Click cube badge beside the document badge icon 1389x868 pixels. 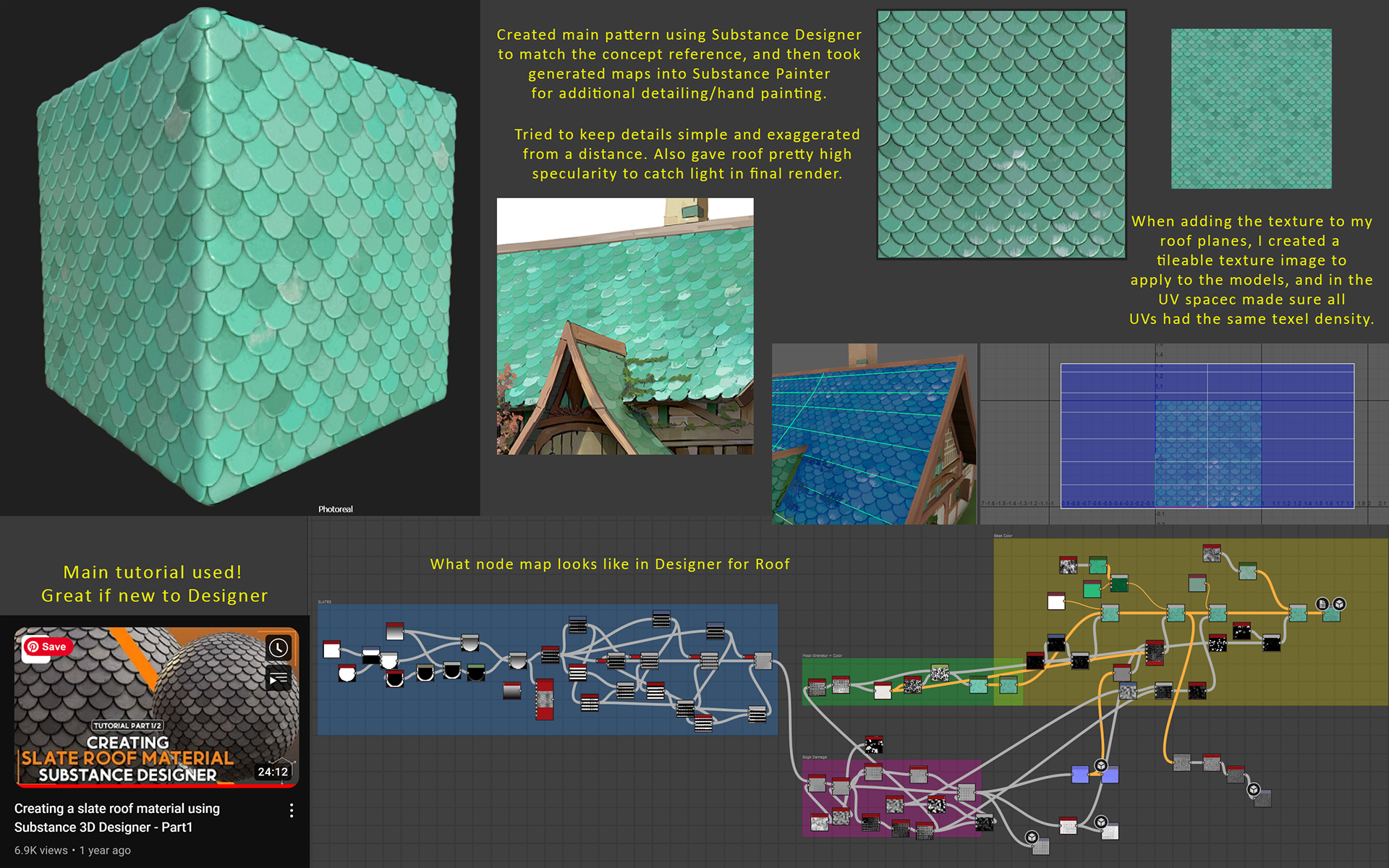(x=1339, y=603)
